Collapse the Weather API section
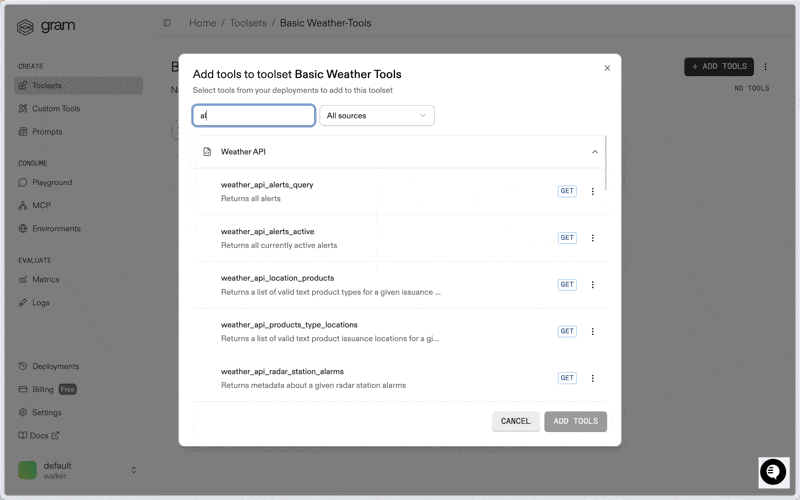The width and height of the screenshot is (800, 500). tap(594, 152)
